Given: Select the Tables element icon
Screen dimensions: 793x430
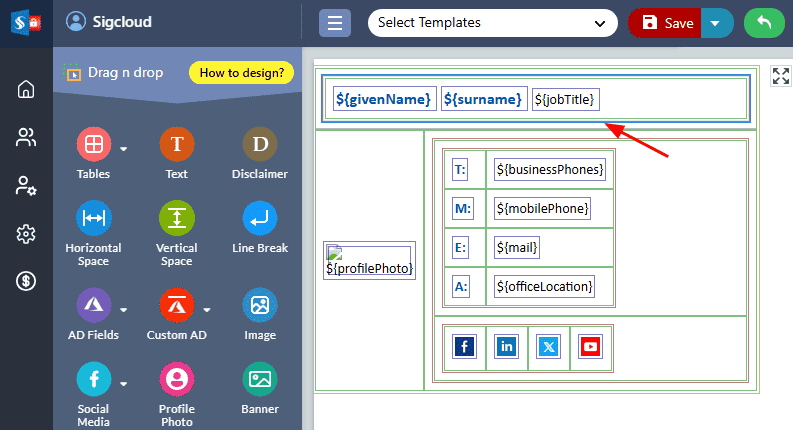Looking at the screenshot, I should tap(93, 145).
